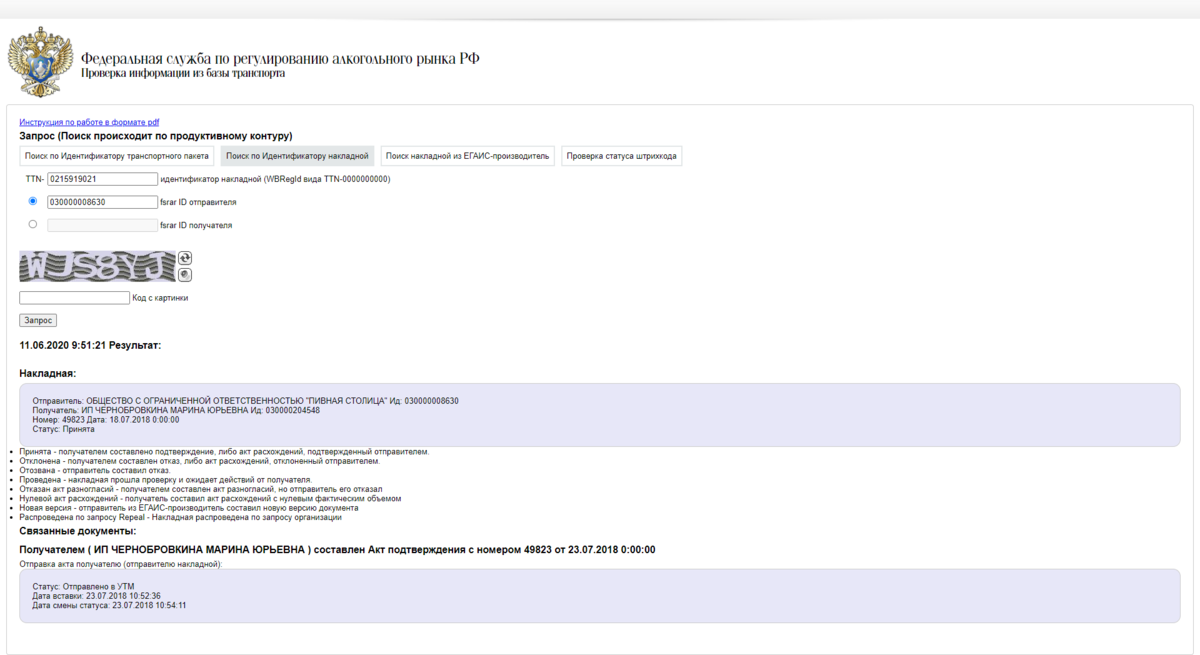Click the captcha audio playback icon

pos(185,274)
